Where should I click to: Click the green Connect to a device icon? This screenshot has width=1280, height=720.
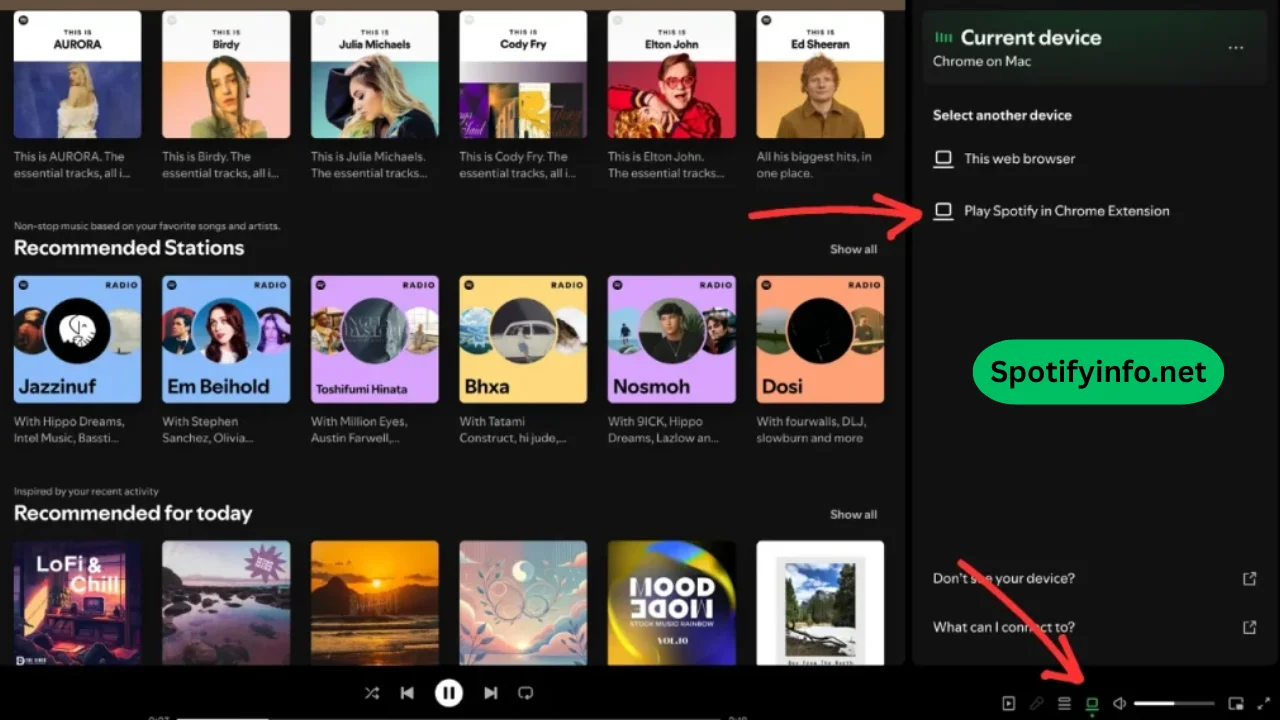[1092, 704]
